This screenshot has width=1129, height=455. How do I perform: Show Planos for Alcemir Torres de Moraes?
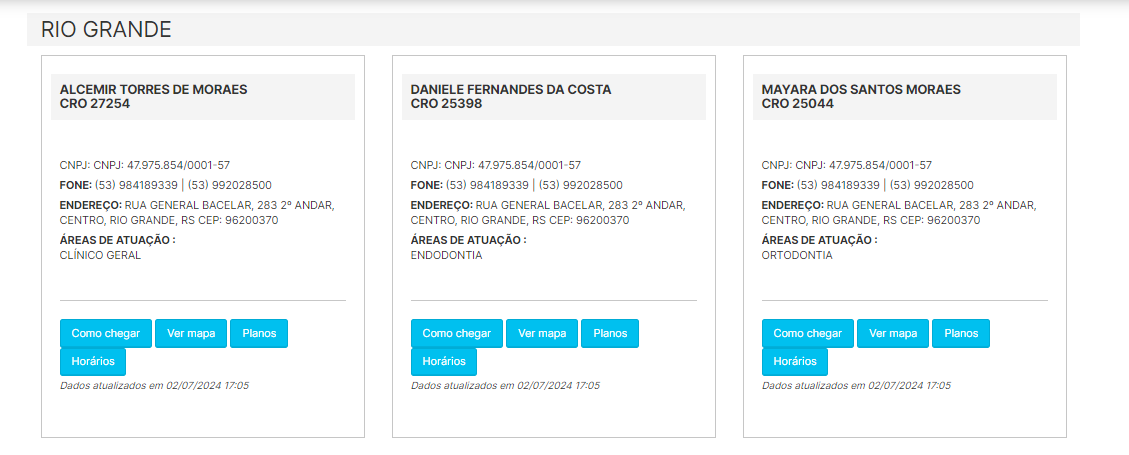[x=259, y=333]
